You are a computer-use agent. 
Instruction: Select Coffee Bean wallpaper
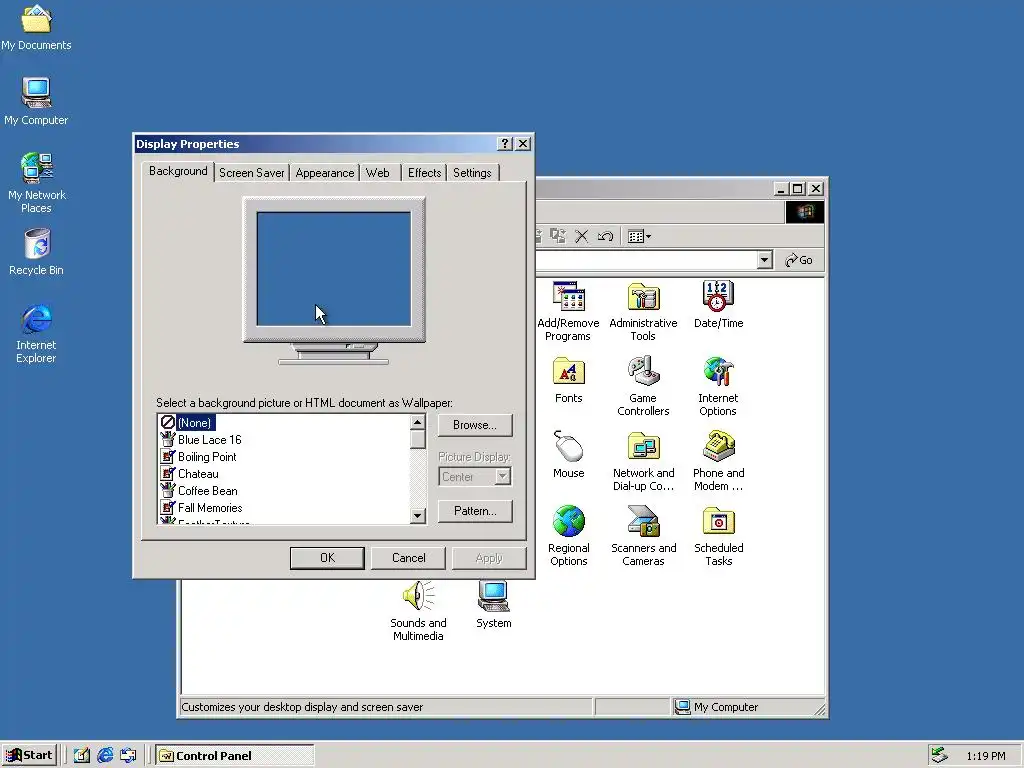208,491
